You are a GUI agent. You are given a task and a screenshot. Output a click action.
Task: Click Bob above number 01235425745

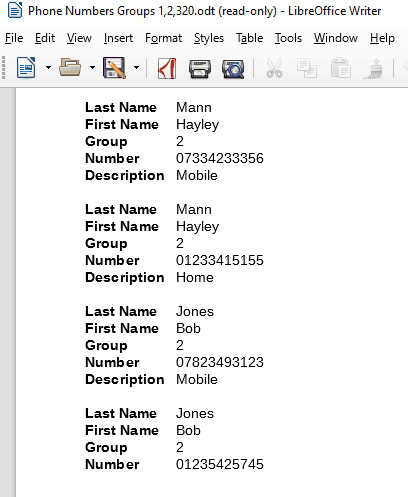click(x=188, y=430)
